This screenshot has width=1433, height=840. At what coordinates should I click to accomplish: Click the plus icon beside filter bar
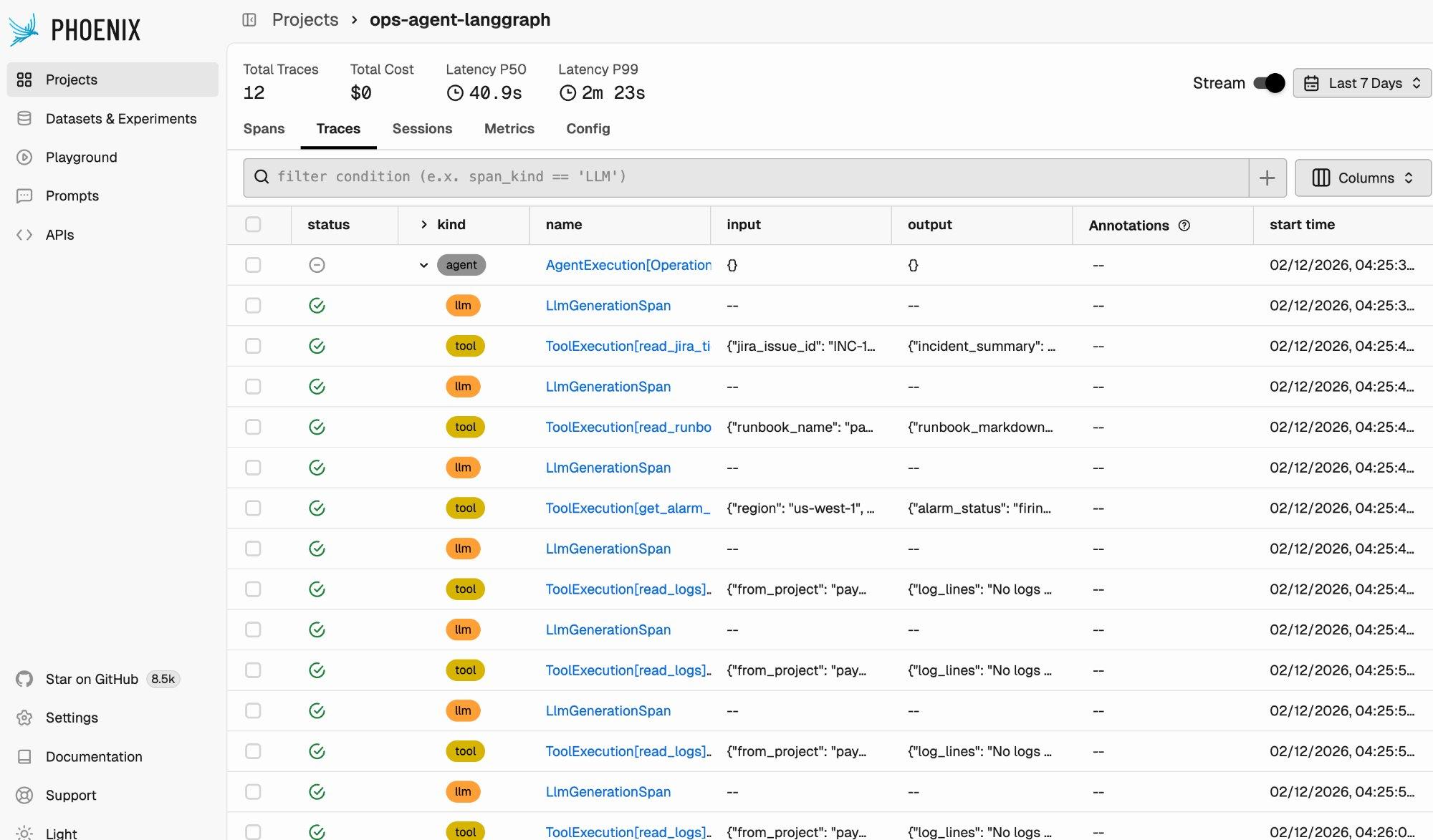(x=1267, y=178)
